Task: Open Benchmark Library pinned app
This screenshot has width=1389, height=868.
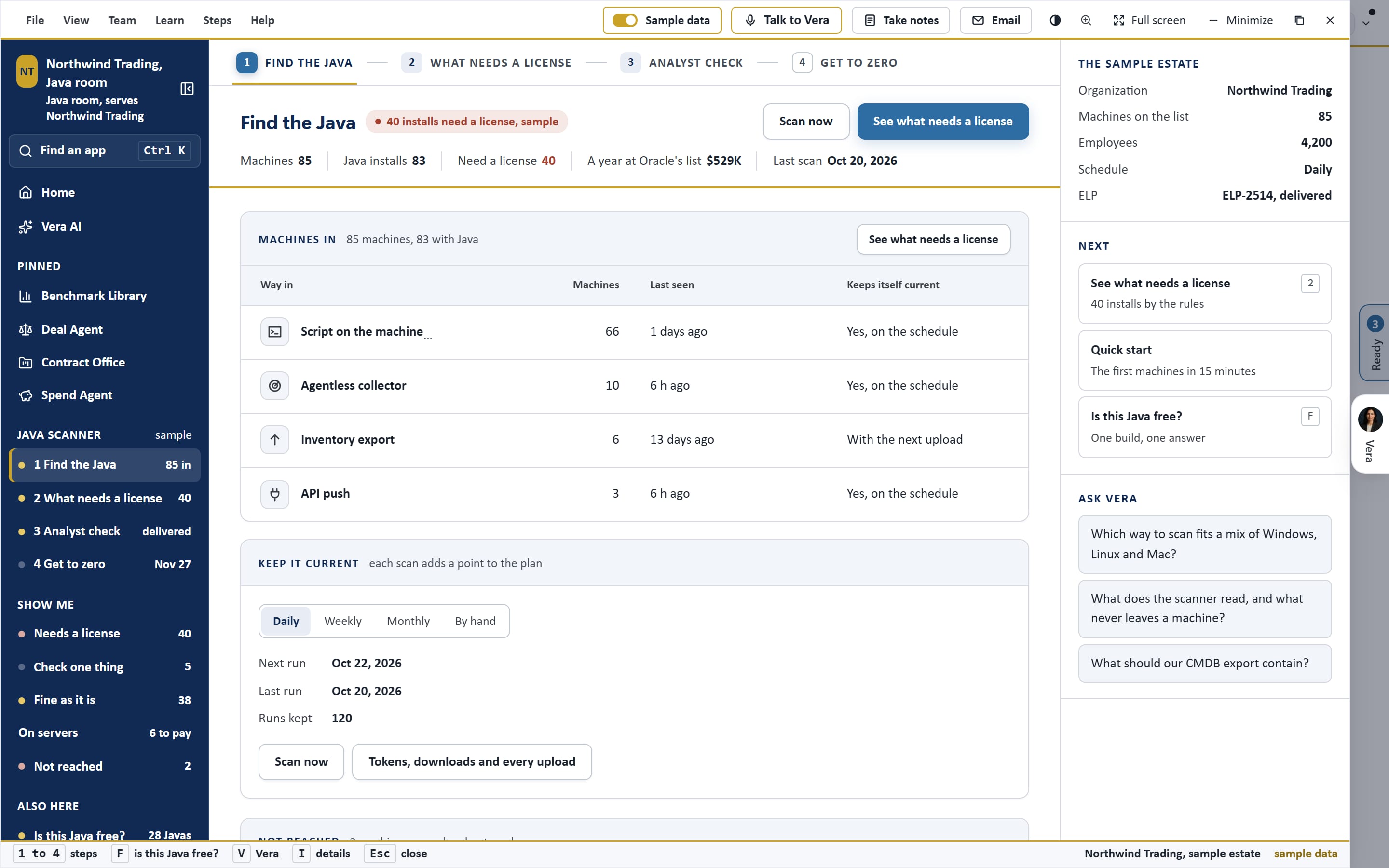Action: [x=105, y=296]
